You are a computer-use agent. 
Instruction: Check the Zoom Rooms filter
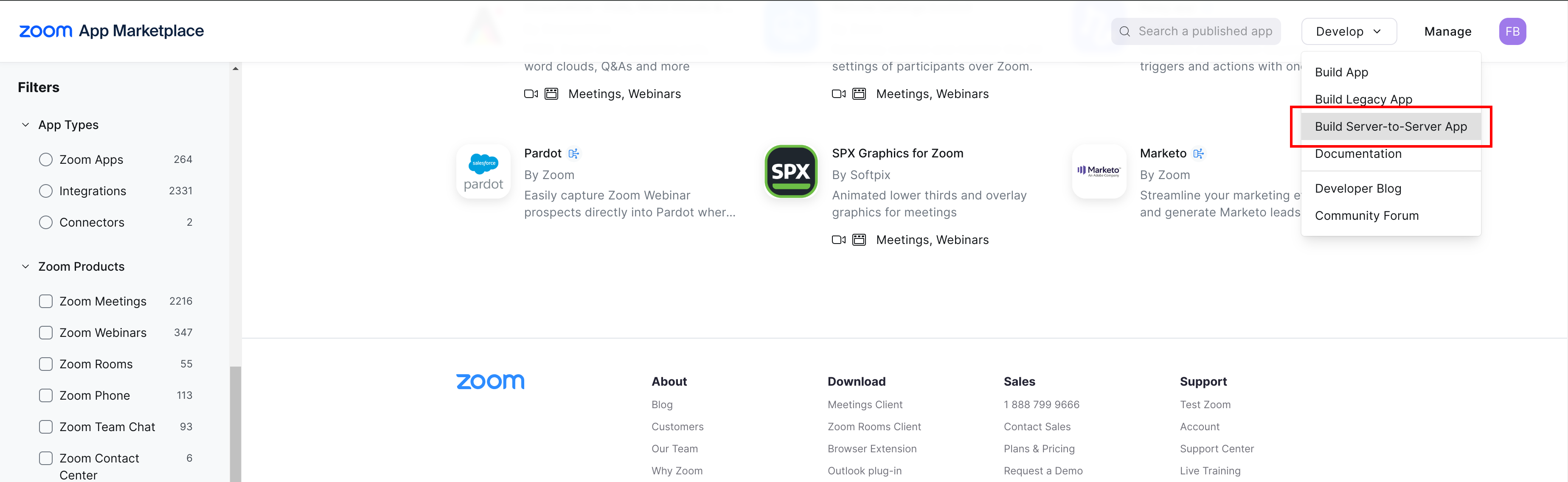46,363
